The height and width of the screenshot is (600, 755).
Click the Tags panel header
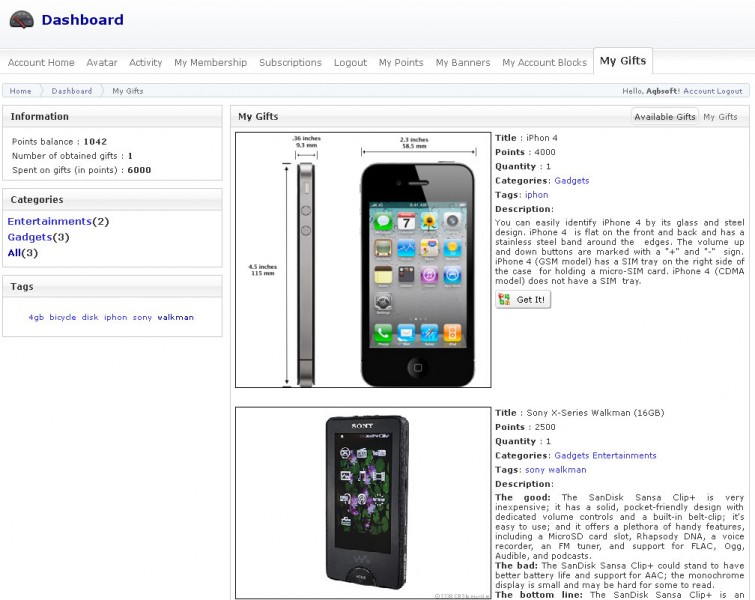(x=112, y=287)
